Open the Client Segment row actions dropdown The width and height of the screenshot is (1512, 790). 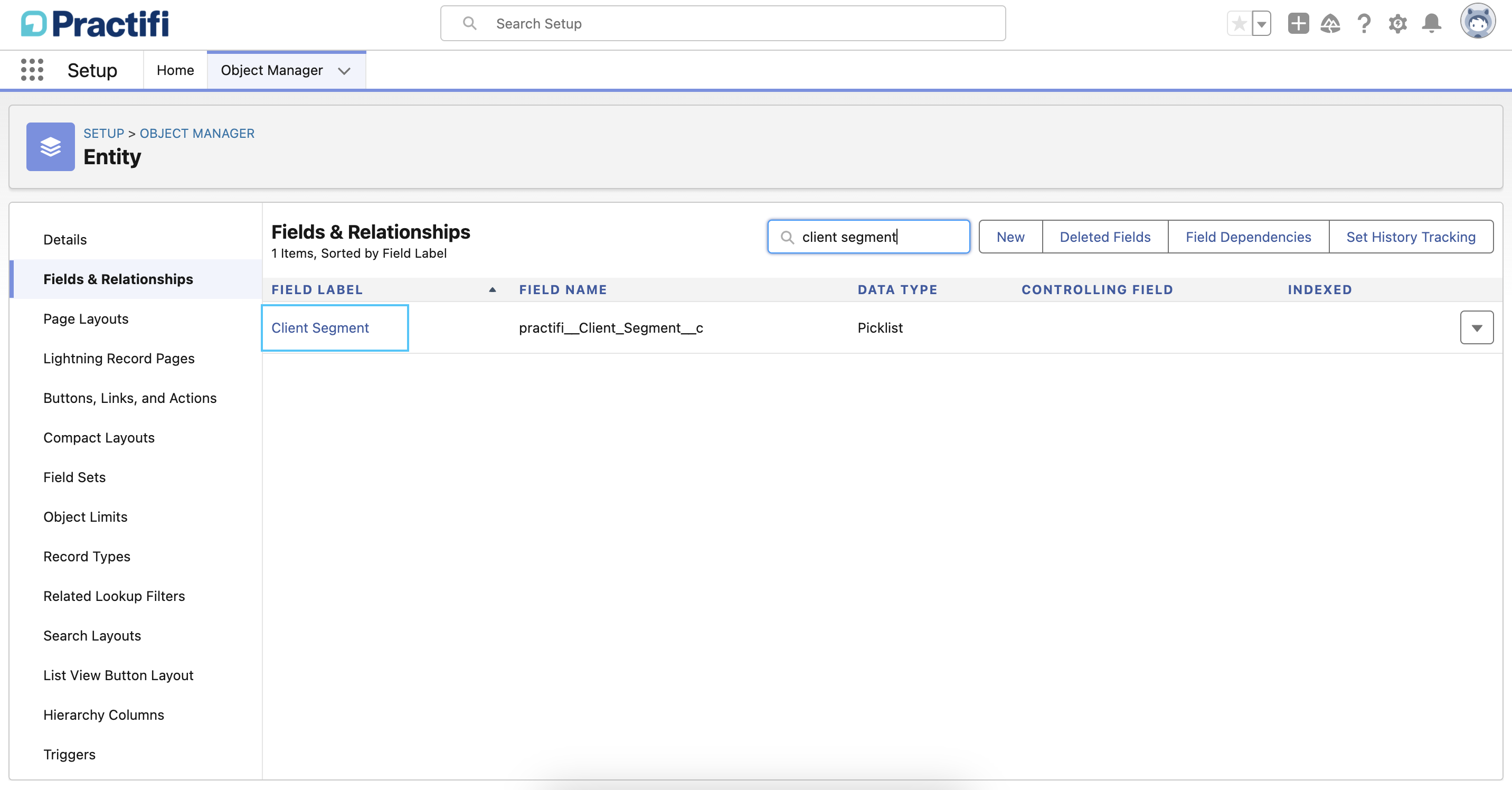tap(1476, 327)
